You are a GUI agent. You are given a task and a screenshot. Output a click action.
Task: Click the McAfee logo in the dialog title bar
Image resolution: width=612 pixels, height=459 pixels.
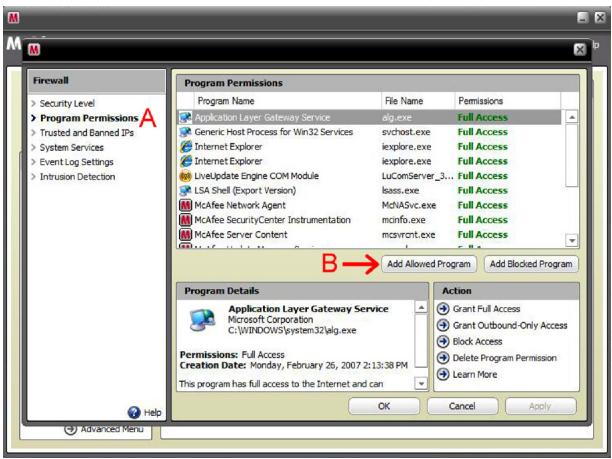(x=34, y=50)
